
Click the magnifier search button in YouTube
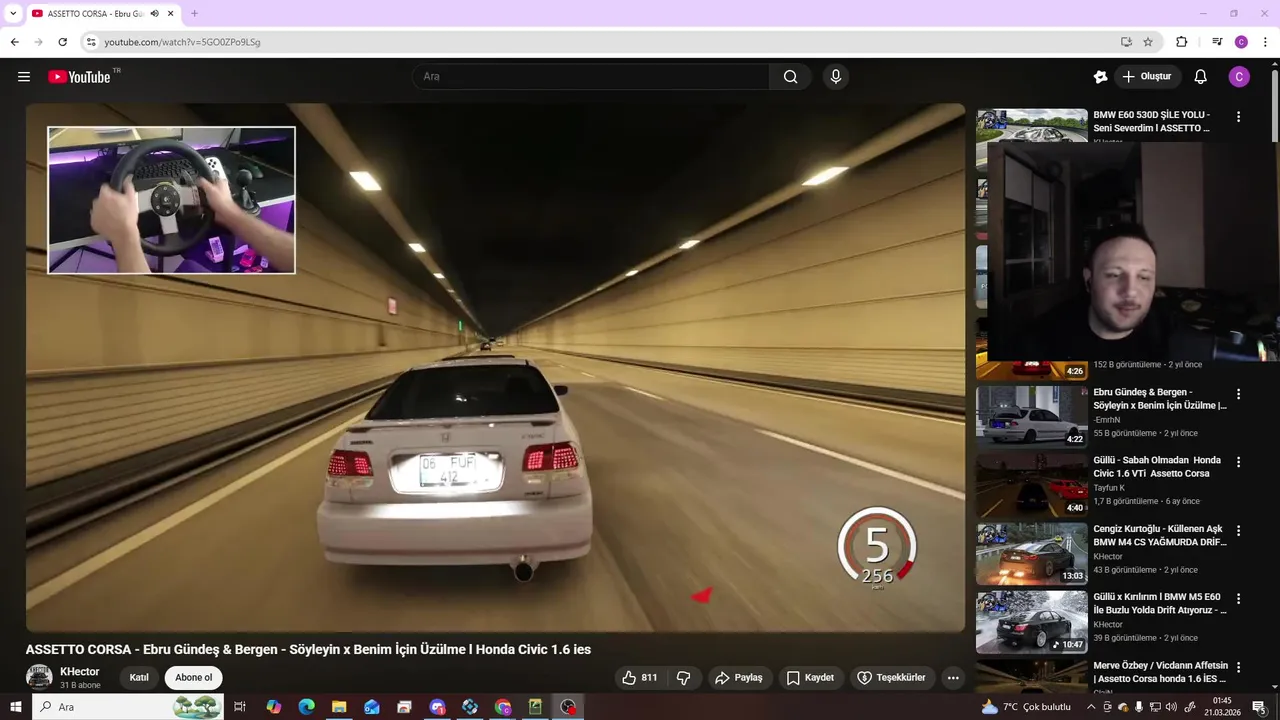coord(791,77)
